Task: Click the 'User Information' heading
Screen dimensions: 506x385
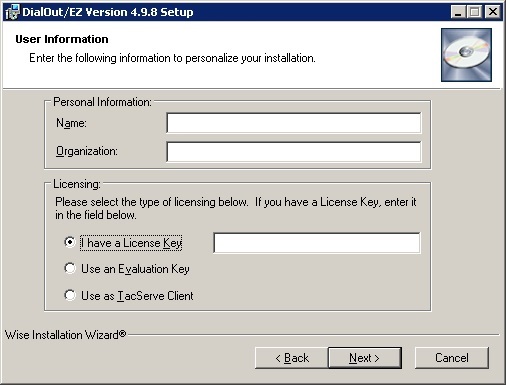Action: click(62, 39)
